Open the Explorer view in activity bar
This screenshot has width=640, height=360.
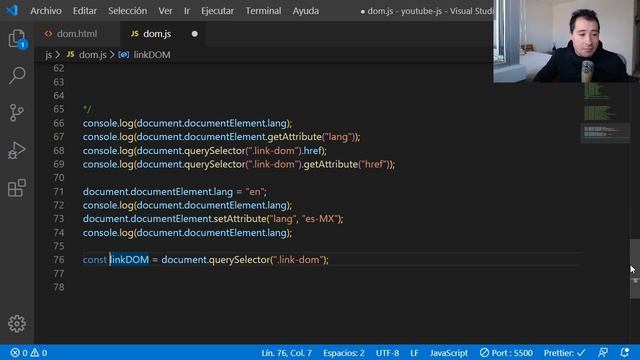click(x=17, y=38)
